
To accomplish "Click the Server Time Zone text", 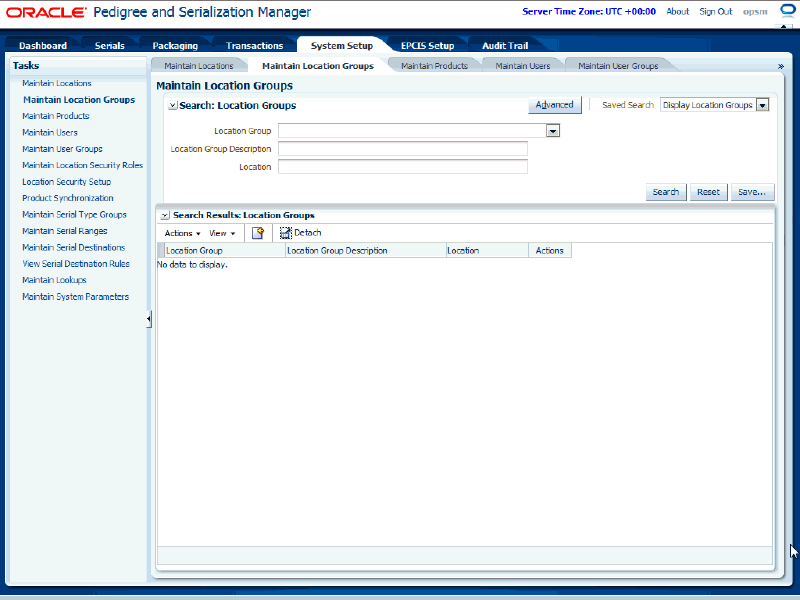I will point(589,11).
